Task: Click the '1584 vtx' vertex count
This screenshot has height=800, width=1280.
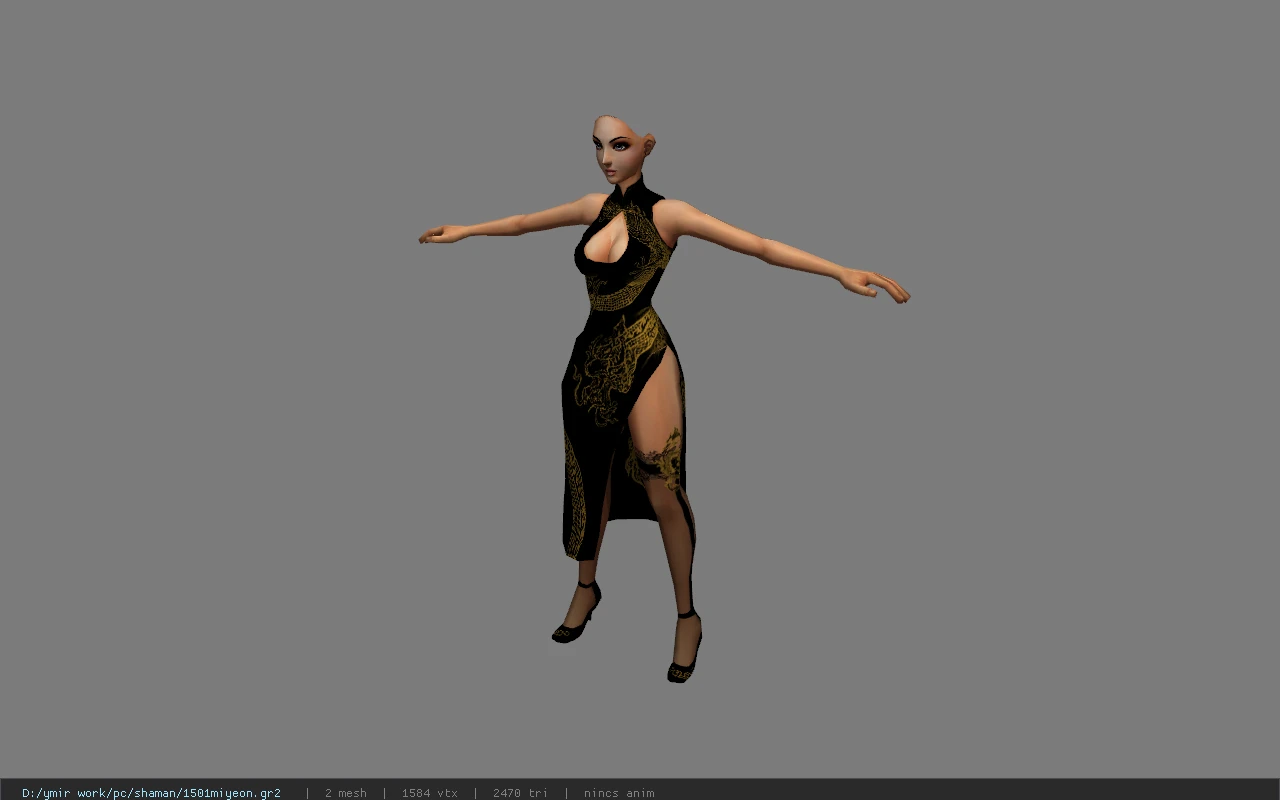Action: (429, 793)
